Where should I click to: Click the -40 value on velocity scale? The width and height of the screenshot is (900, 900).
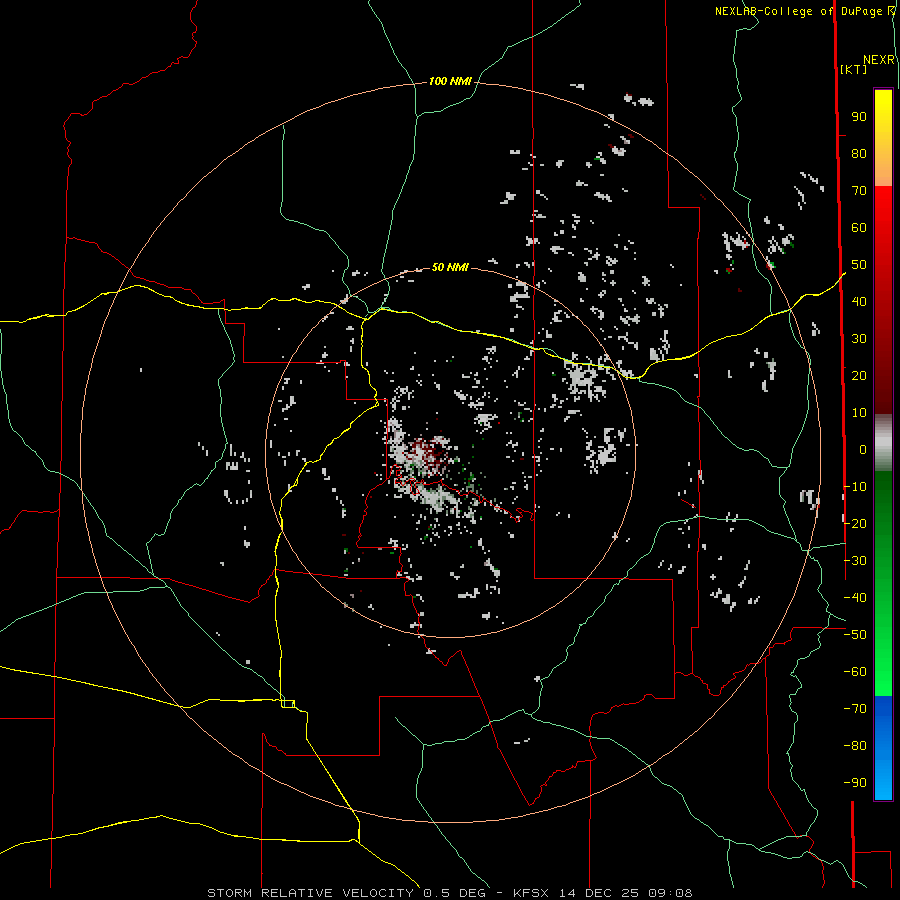click(x=855, y=598)
